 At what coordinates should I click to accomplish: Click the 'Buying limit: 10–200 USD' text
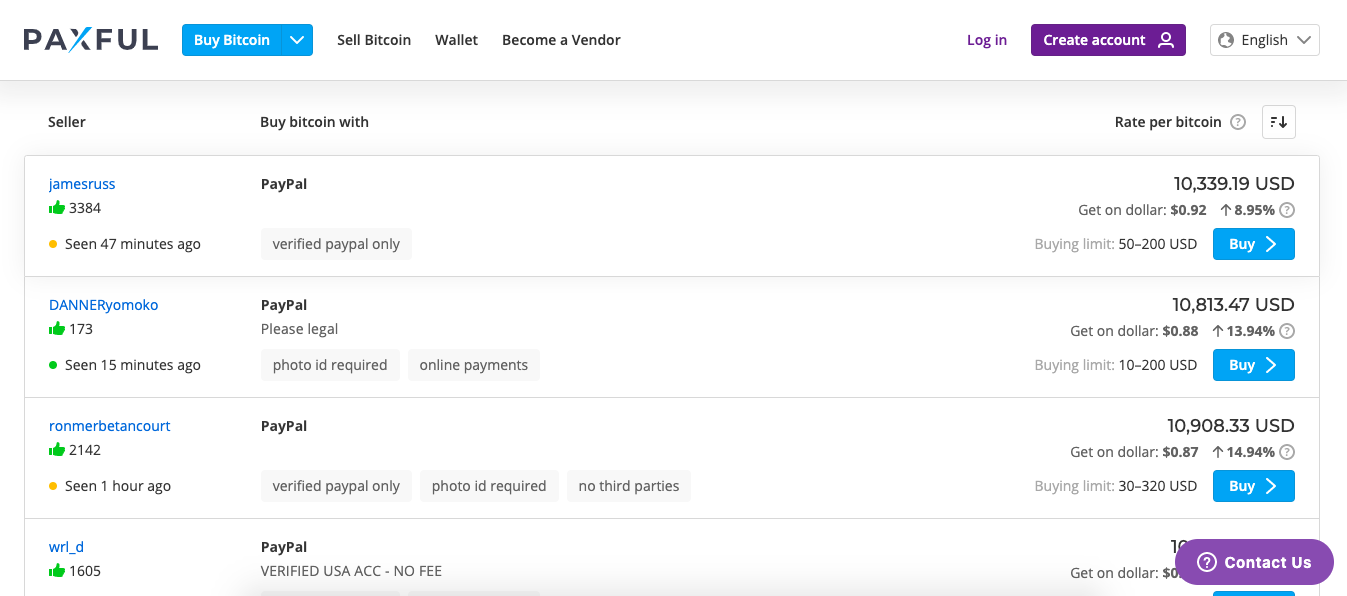click(1116, 365)
